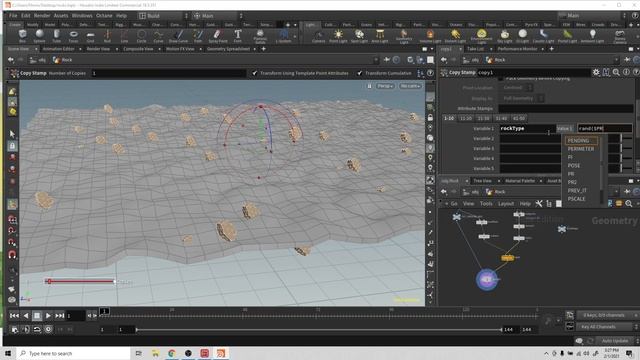Add a Sky Light from shelf
This screenshot has width=640, height=360.
coord(504,36)
